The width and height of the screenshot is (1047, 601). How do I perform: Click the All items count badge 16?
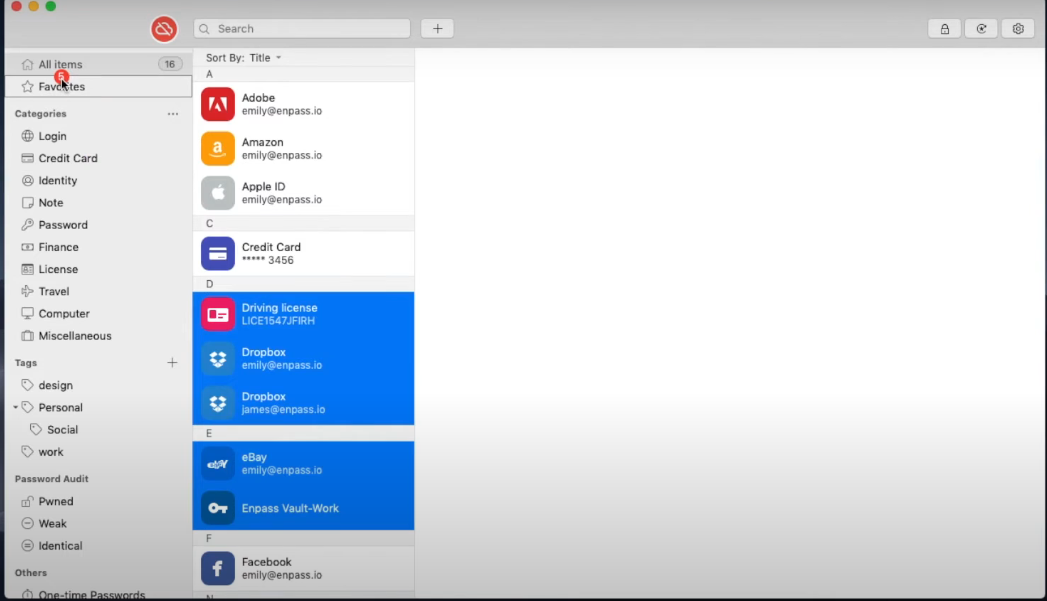(x=170, y=64)
